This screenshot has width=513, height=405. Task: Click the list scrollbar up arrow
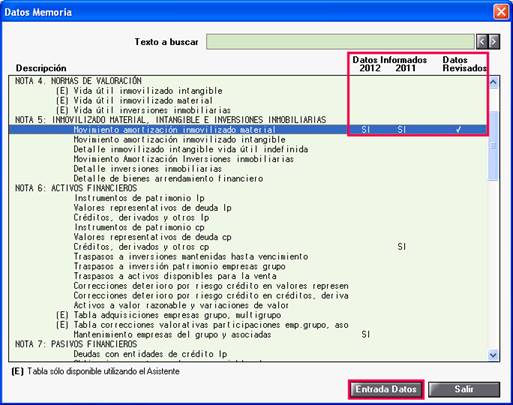tap(493, 82)
